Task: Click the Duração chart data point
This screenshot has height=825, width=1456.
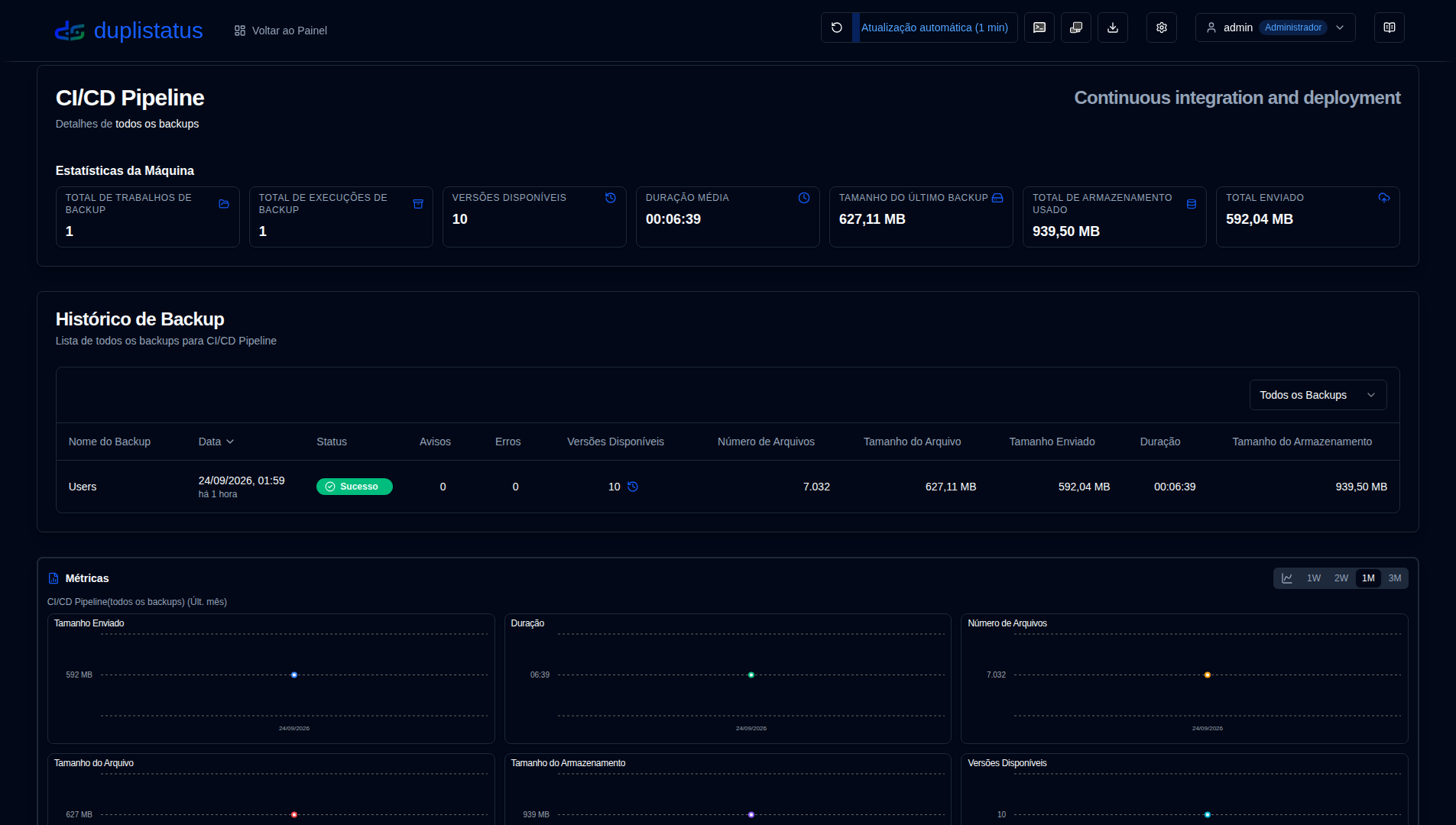Action: click(x=751, y=675)
